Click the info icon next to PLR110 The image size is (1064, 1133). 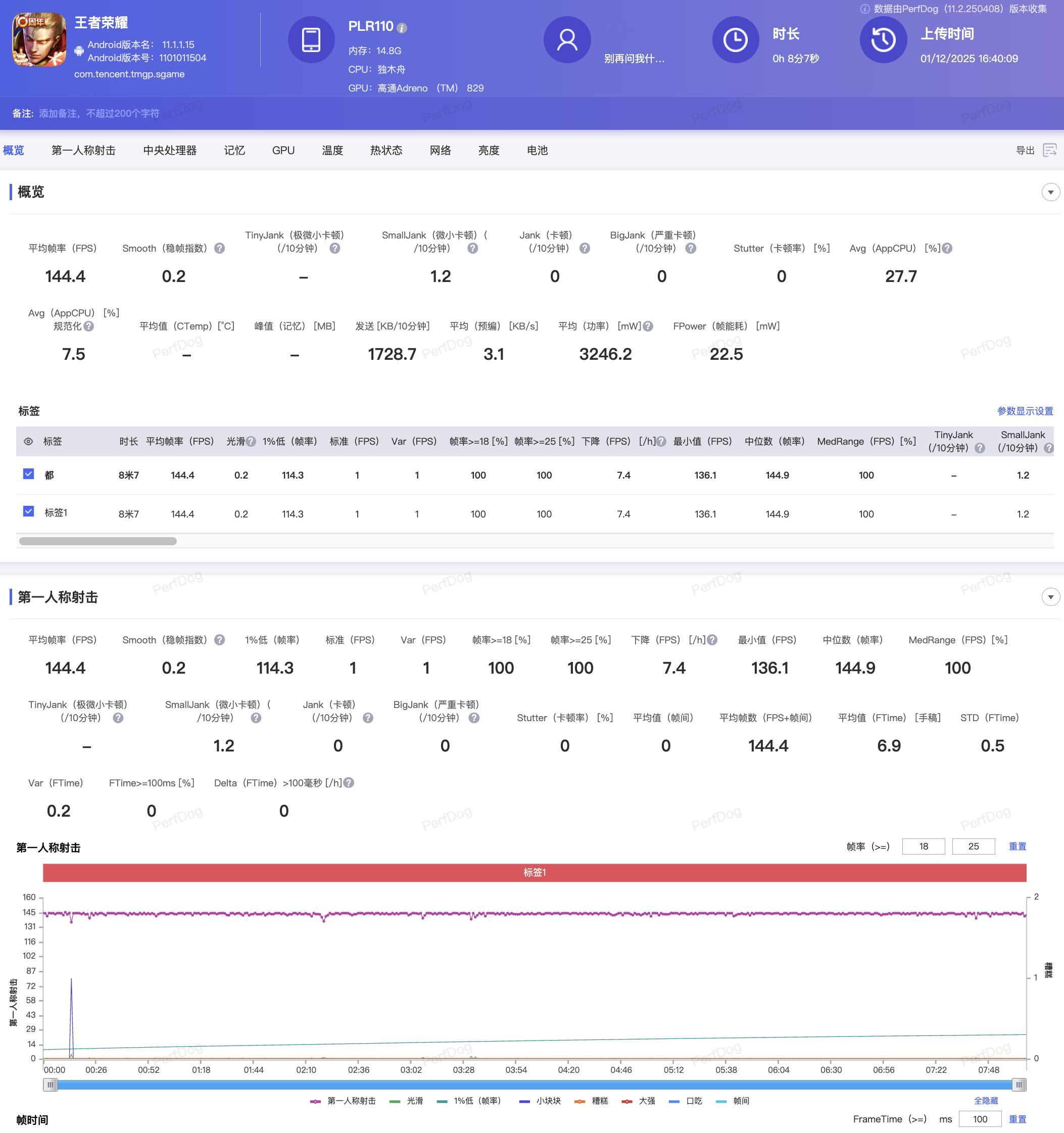402,28
